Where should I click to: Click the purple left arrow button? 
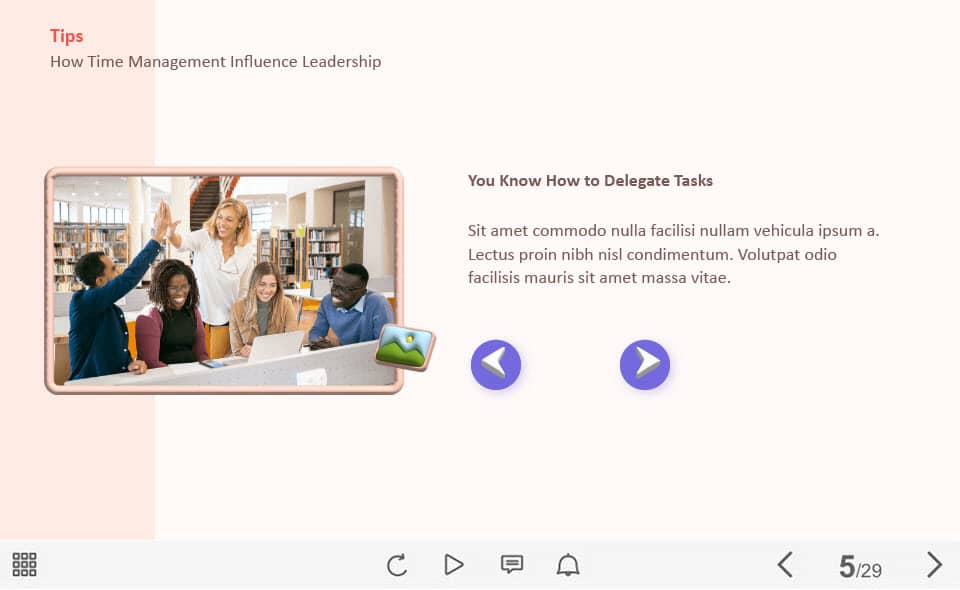(x=496, y=365)
